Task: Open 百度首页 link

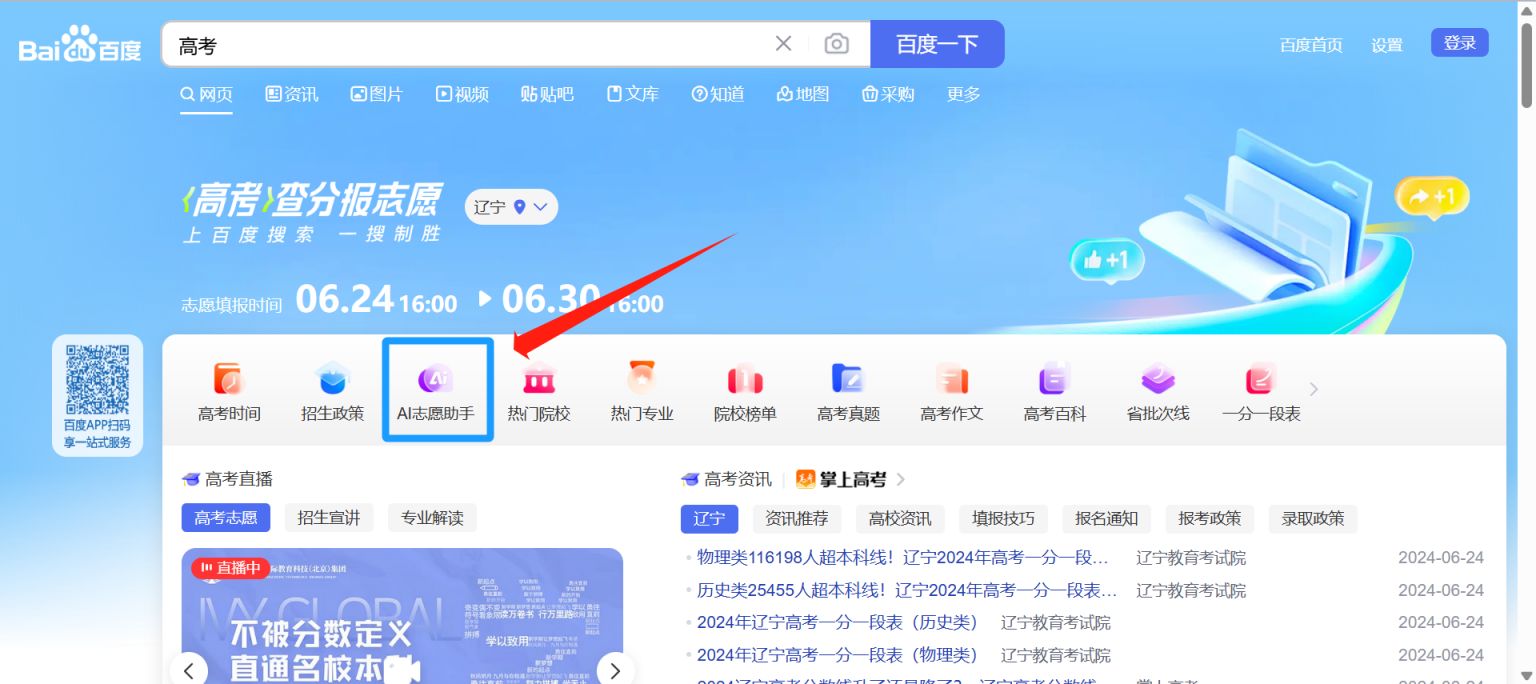Action: [x=1311, y=45]
